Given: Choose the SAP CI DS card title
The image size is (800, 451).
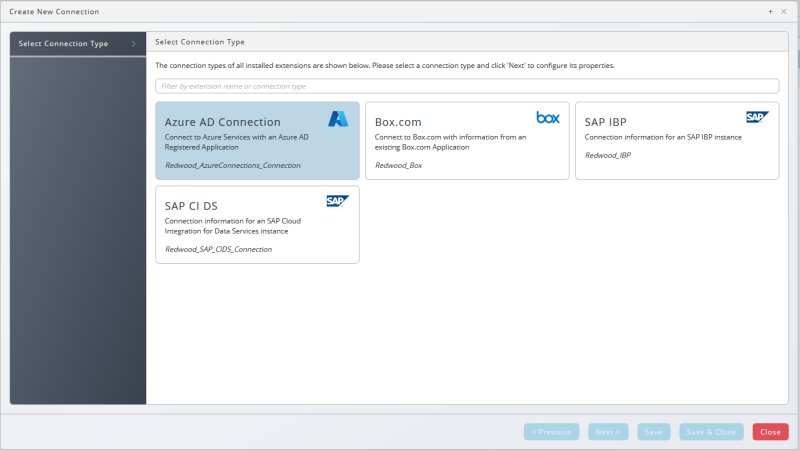Looking at the screenshot, I should click(x=191, y=206).
